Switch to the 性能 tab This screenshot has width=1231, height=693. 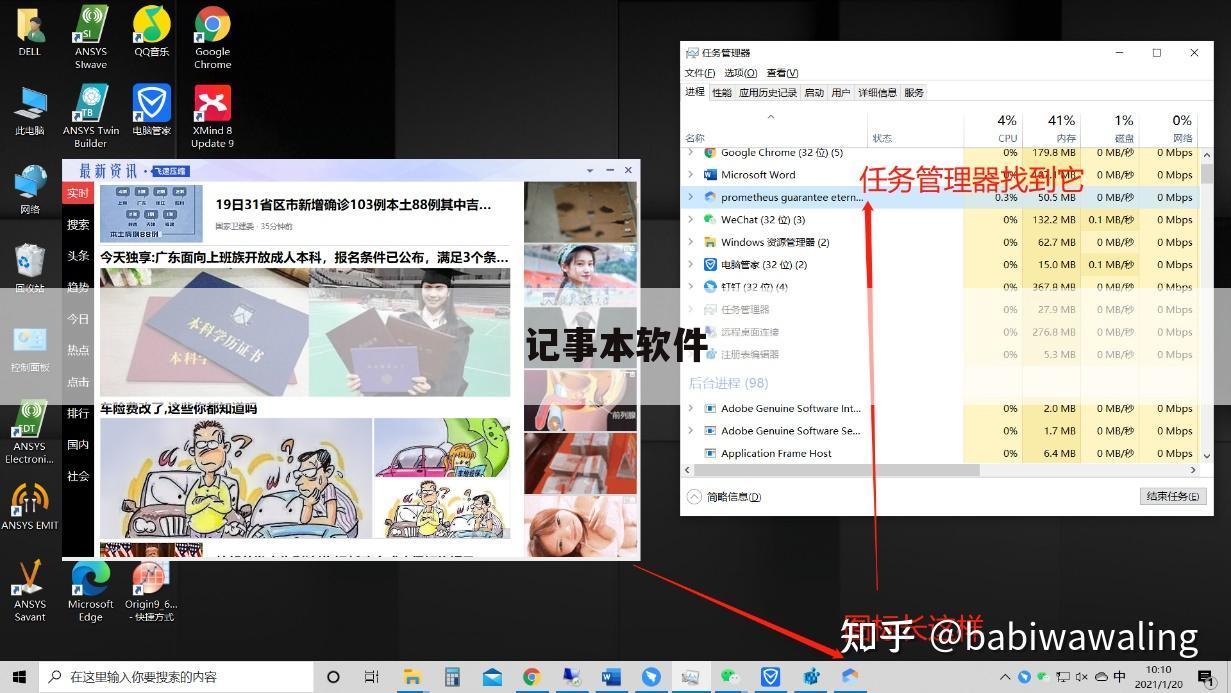[722, 93]
